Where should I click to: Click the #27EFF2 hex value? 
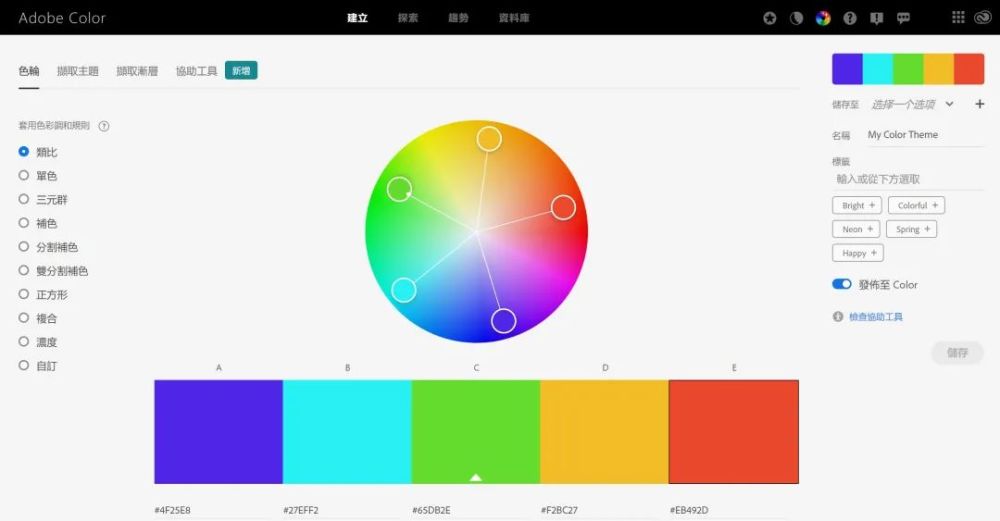[x=301, y=510]
